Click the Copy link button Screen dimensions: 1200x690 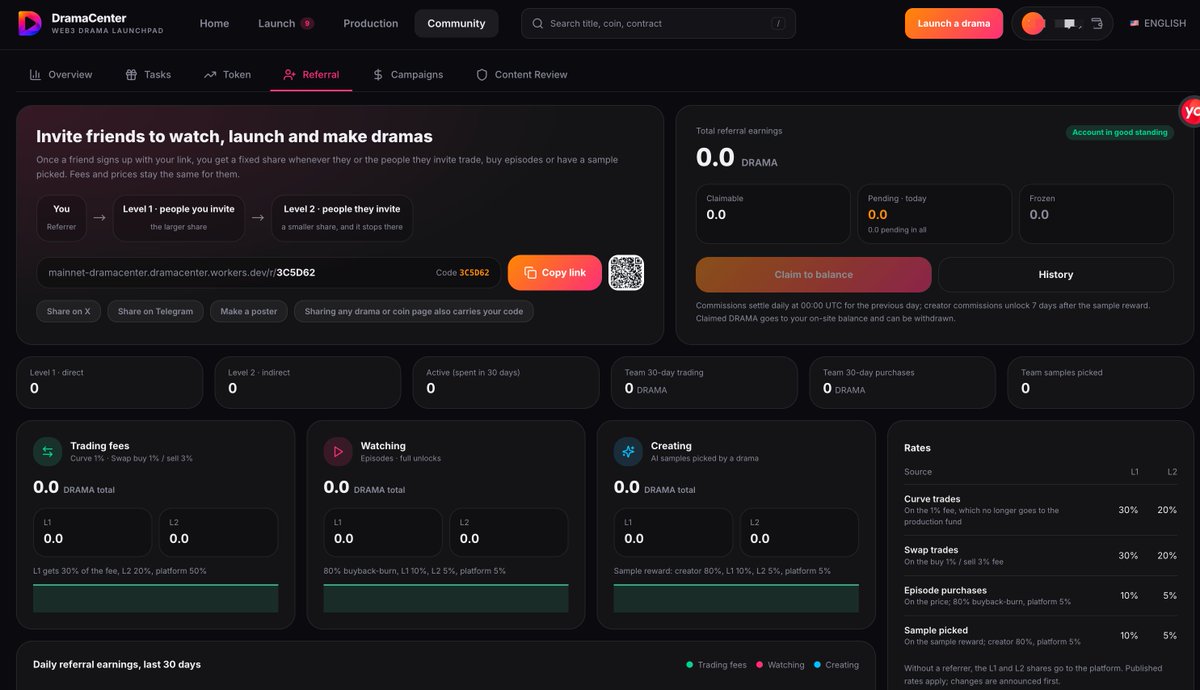point(555,272)
